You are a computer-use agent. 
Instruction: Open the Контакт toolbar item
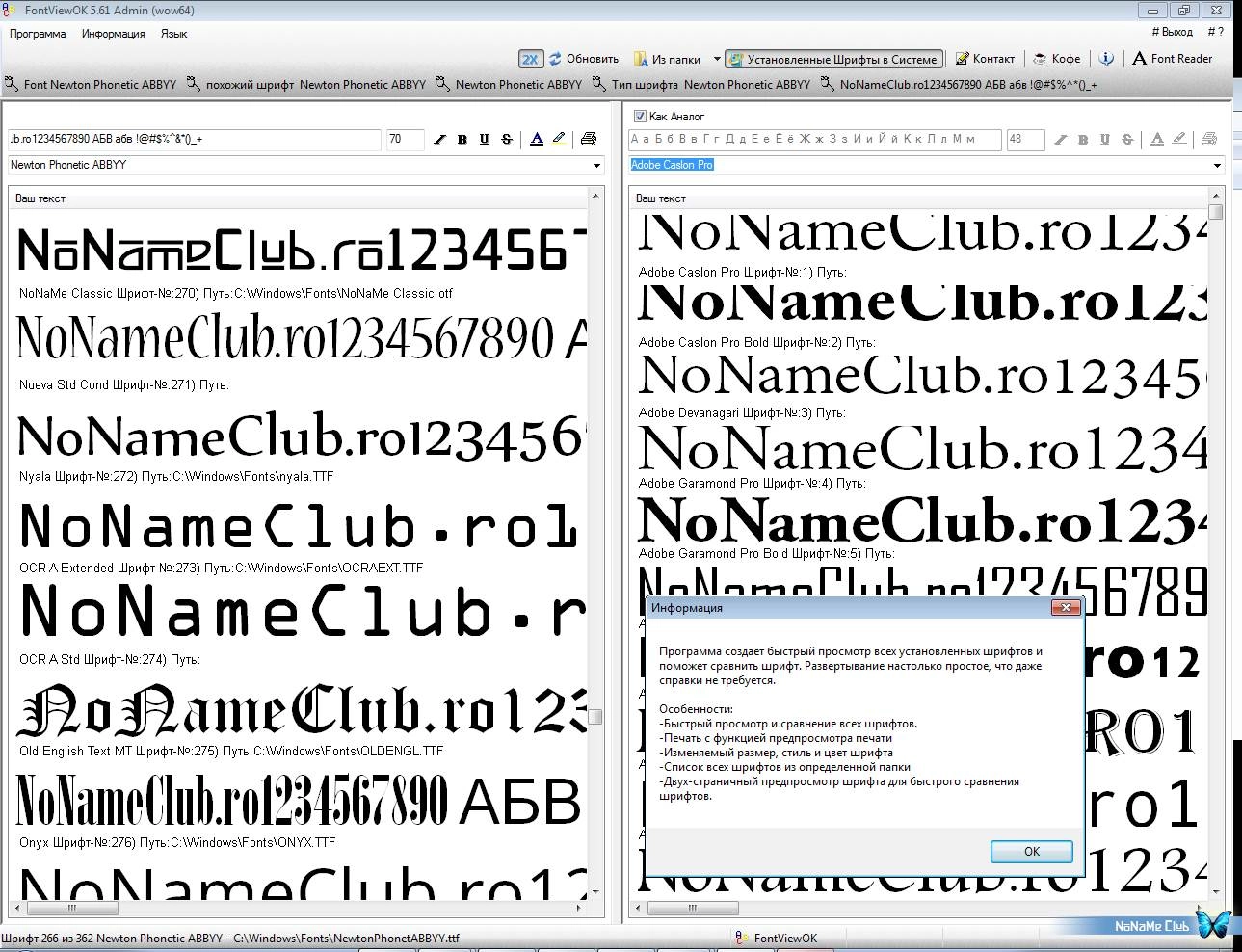click(984, 59)
